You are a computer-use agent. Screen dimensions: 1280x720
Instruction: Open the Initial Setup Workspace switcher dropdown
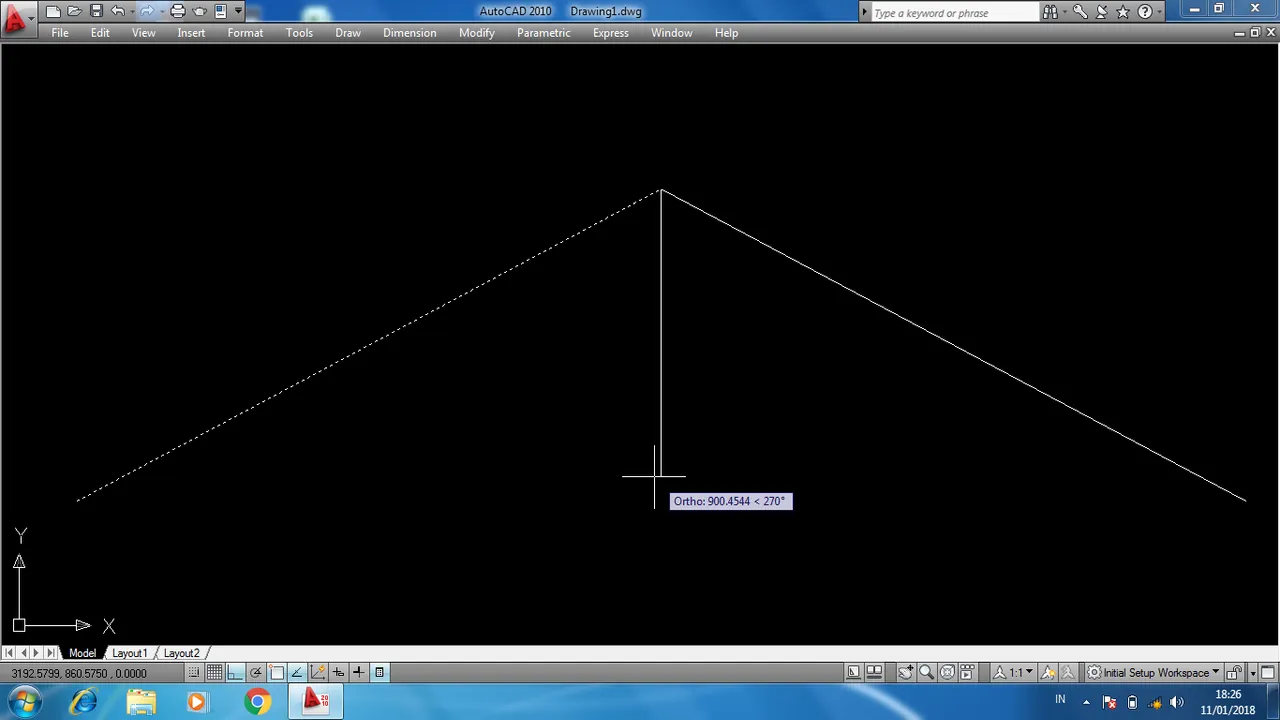(x=1153, y=673)
